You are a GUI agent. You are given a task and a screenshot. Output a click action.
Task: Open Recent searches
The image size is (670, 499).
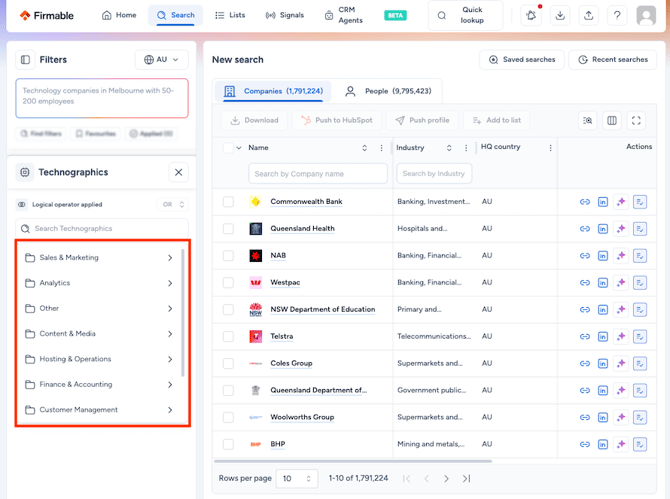point(613,60)
